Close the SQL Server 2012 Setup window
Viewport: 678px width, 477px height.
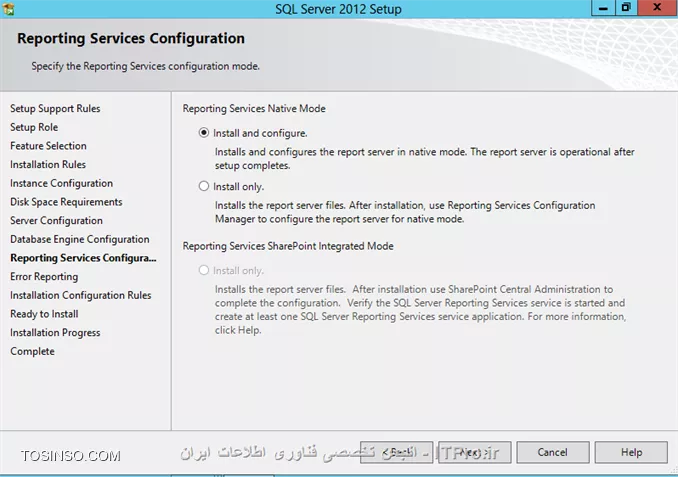pos(657,8)
